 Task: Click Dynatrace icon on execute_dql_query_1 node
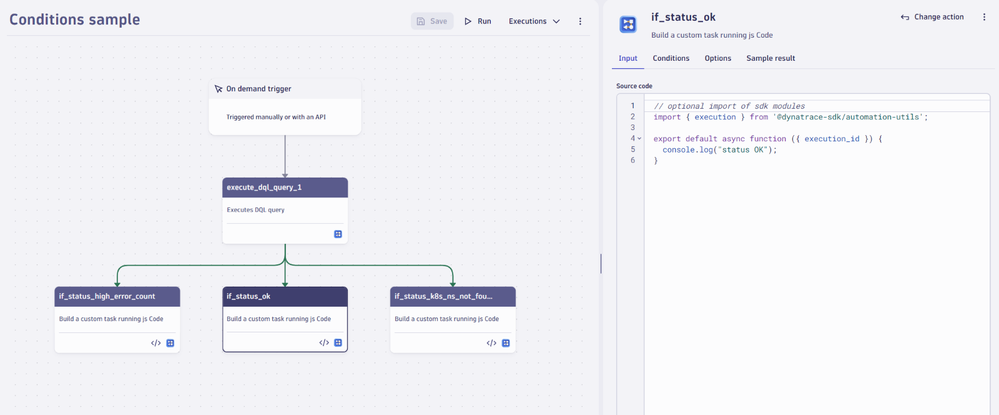[338, 234]
